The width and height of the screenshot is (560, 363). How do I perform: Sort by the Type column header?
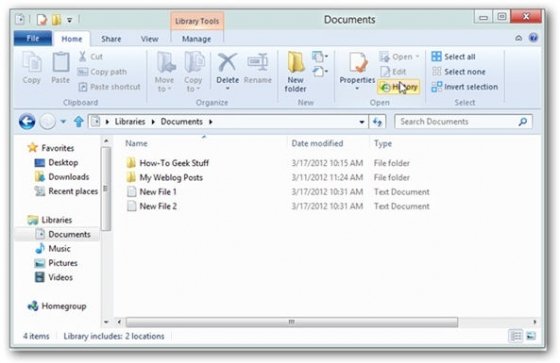point(383,143)
